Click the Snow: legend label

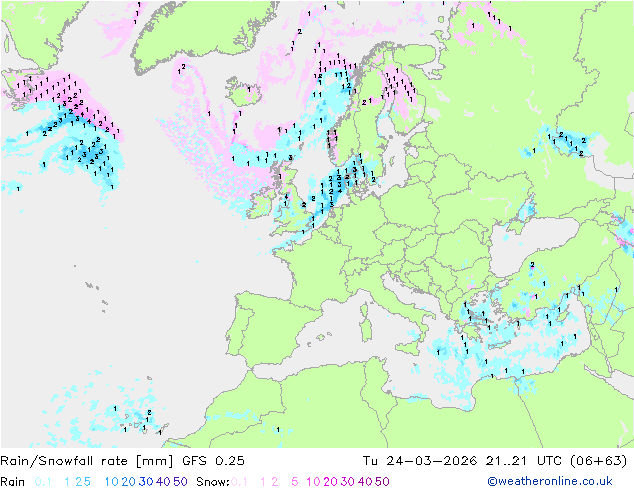tap(213, 482)
